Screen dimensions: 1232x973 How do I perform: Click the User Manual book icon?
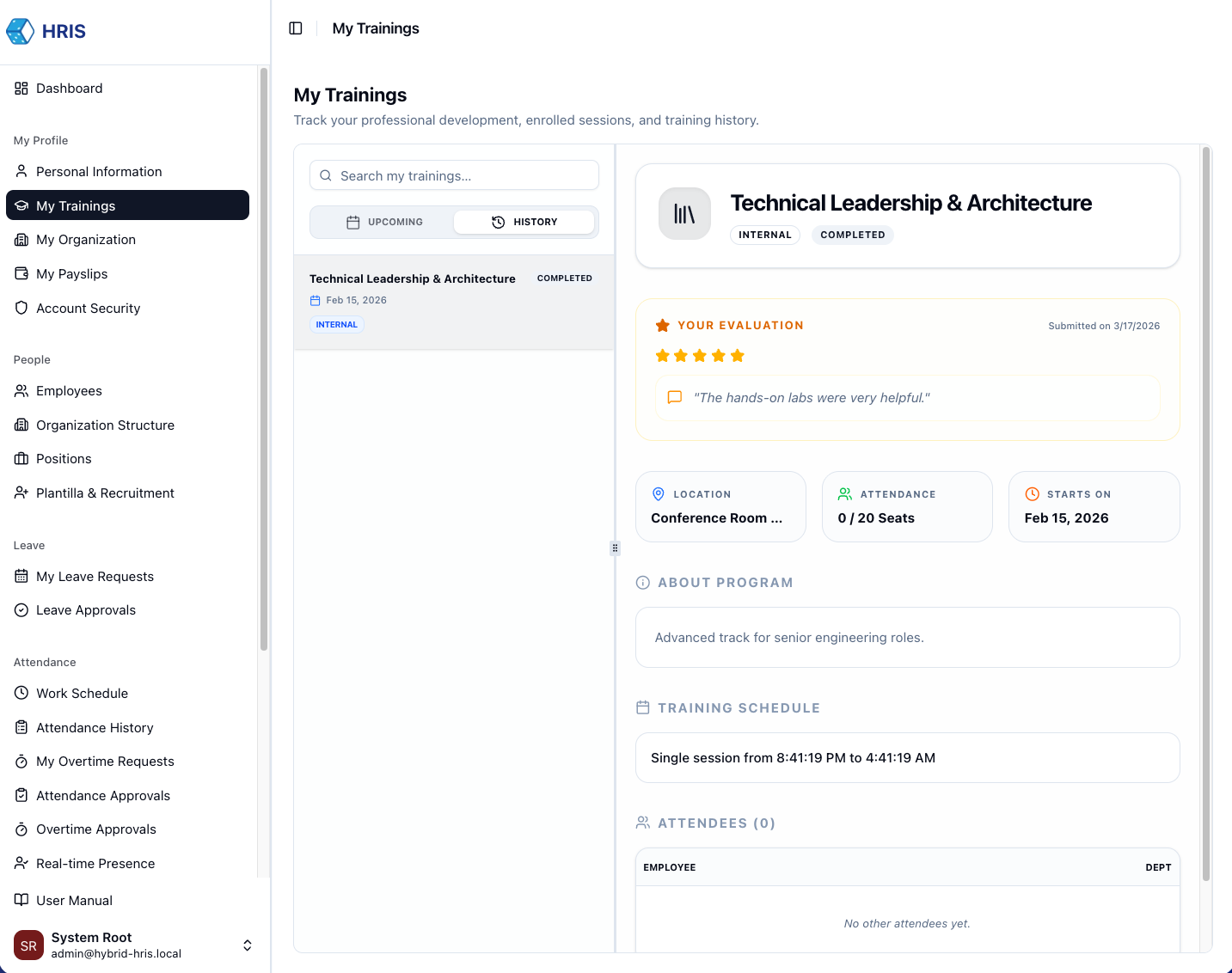(21, 900)
